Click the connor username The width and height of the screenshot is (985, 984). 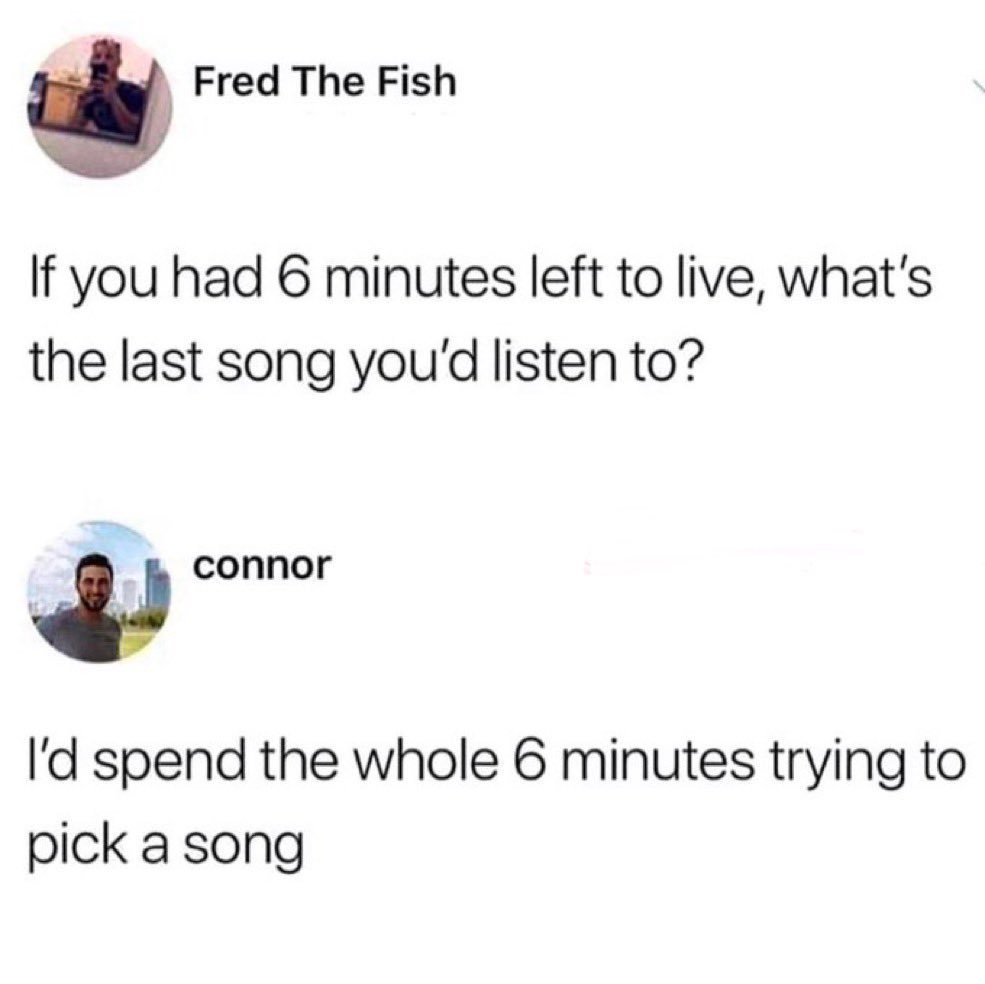click(262, 566)
